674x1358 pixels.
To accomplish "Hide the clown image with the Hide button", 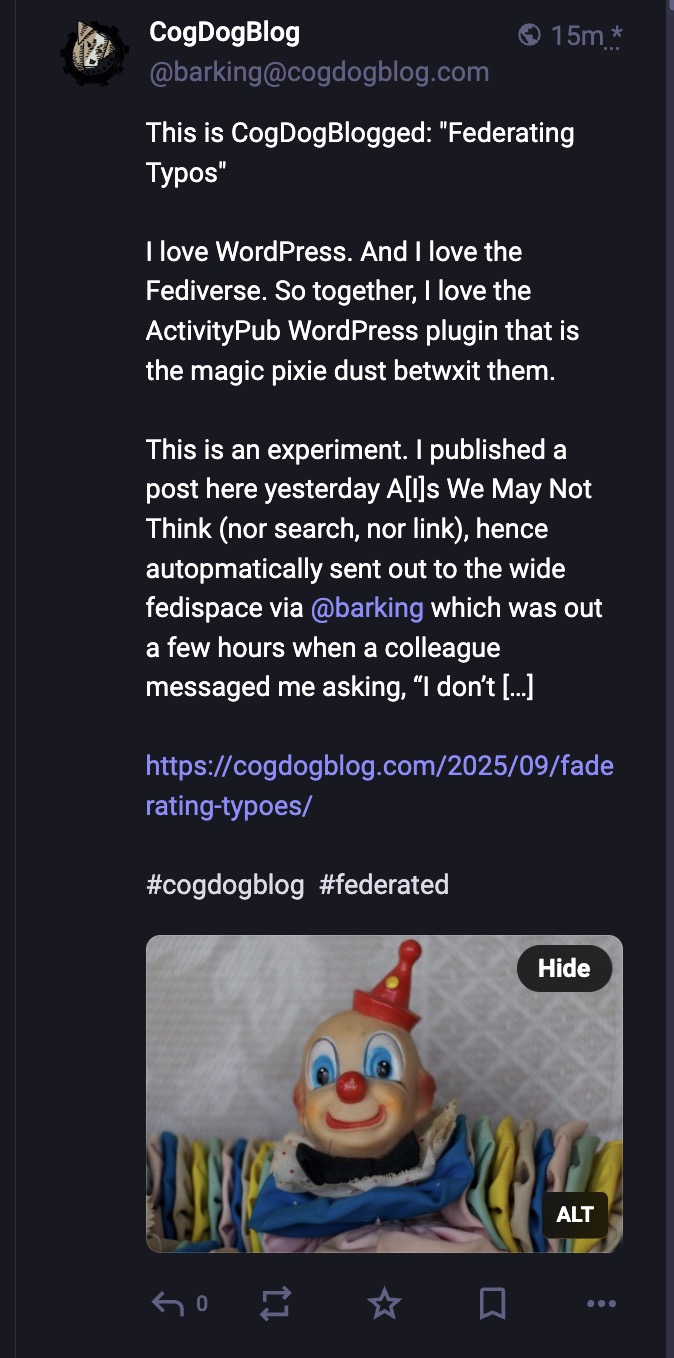I will [564, 968].
